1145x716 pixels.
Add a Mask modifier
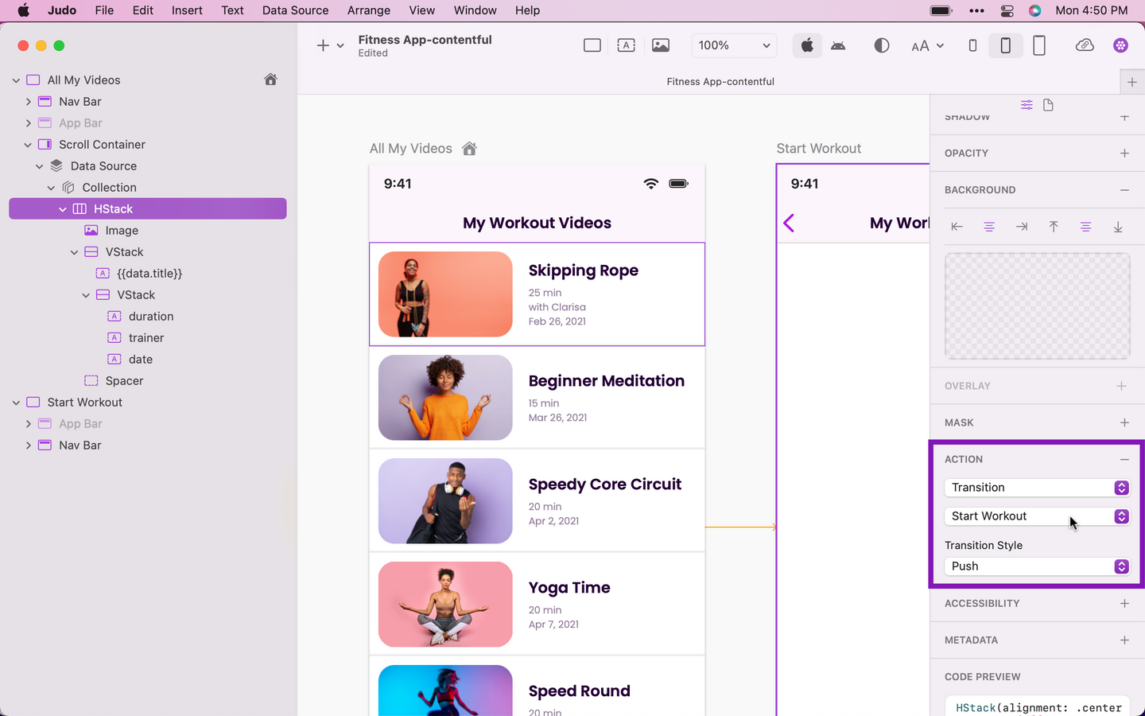point(1124,423)
